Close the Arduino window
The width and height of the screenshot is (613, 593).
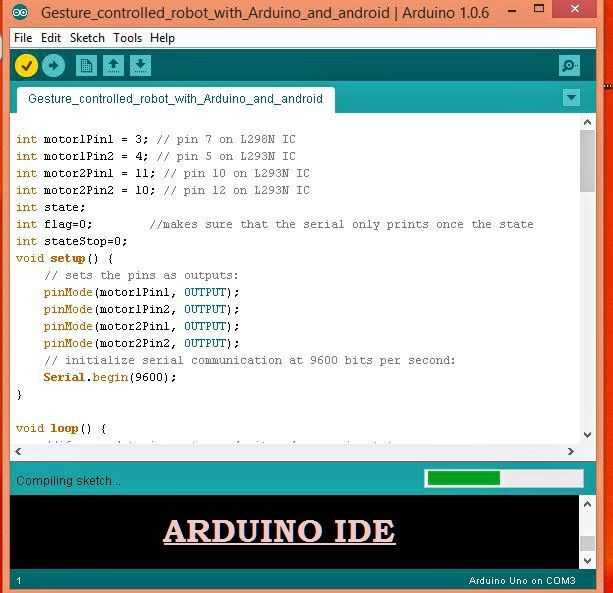[x=574, y=9]
